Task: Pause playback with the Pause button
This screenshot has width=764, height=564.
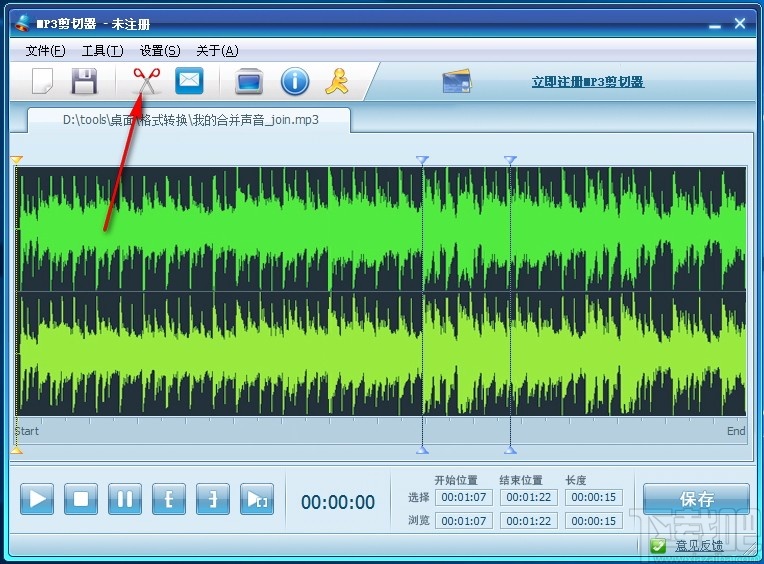Action: (x=125, y=499)
